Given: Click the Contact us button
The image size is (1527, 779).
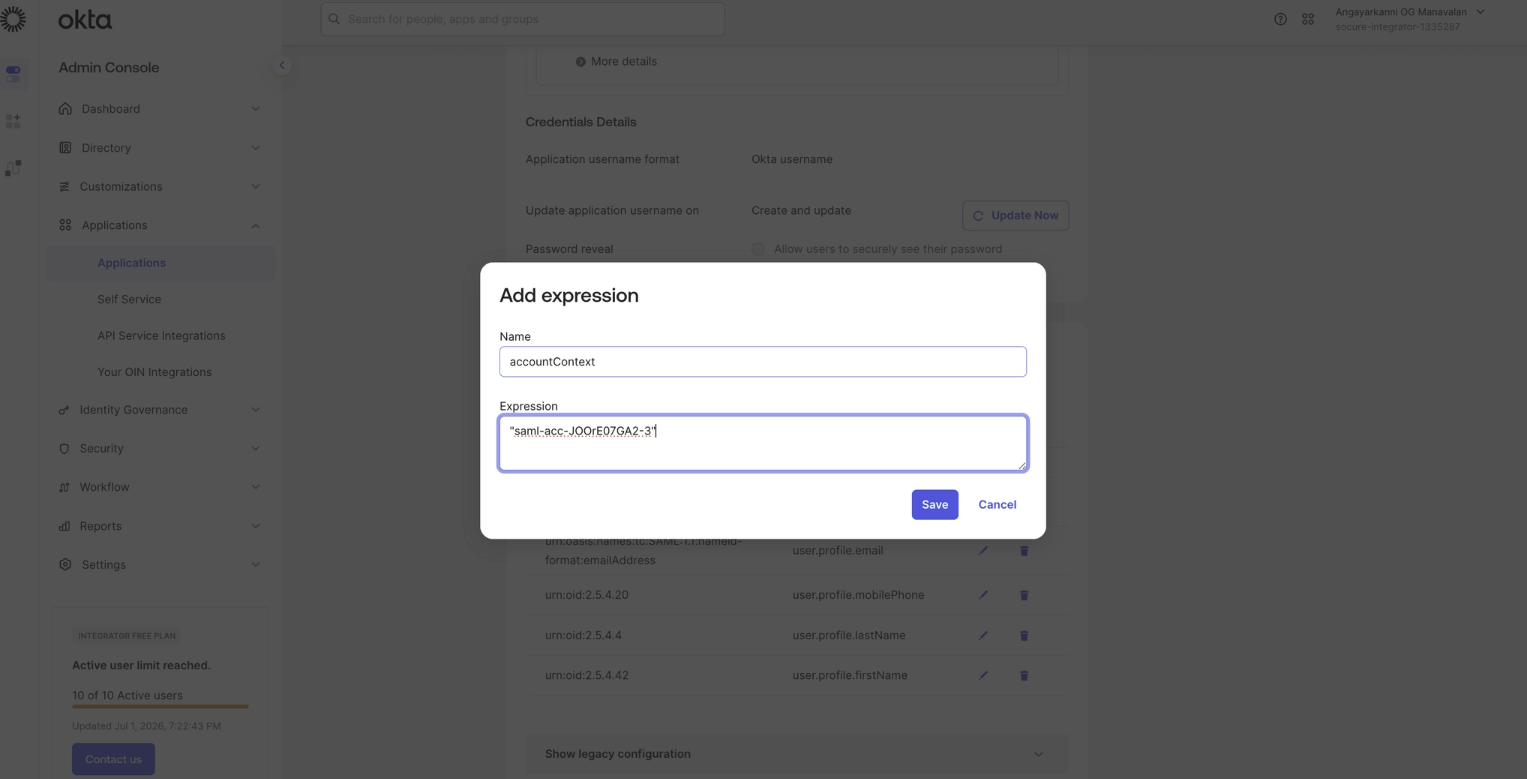Looking at the screenshot, I should point(113,759).
